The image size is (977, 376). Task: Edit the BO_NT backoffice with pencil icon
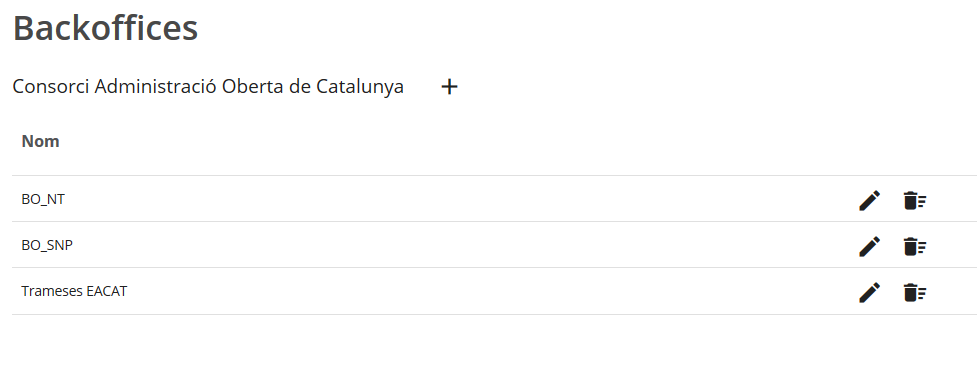(x=870, y=201)
